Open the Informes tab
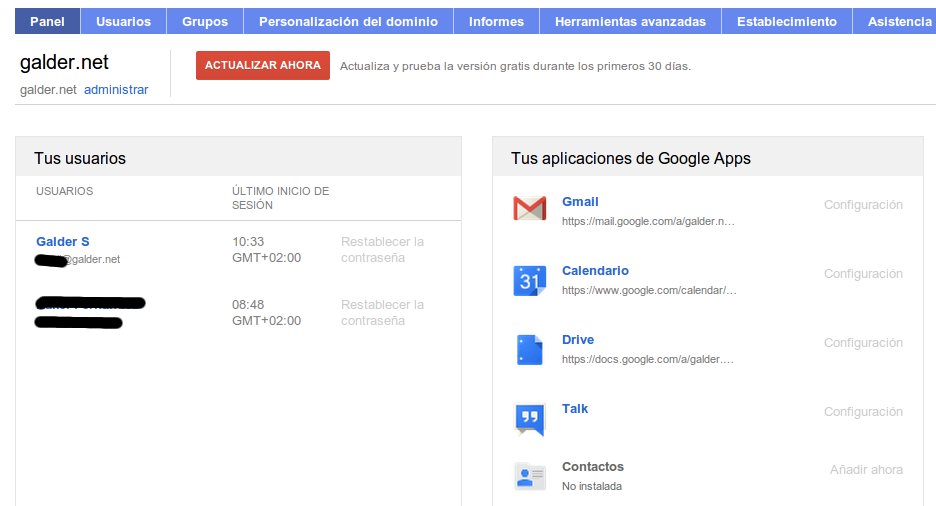This screenshot has width=936, height=506. 496,21
